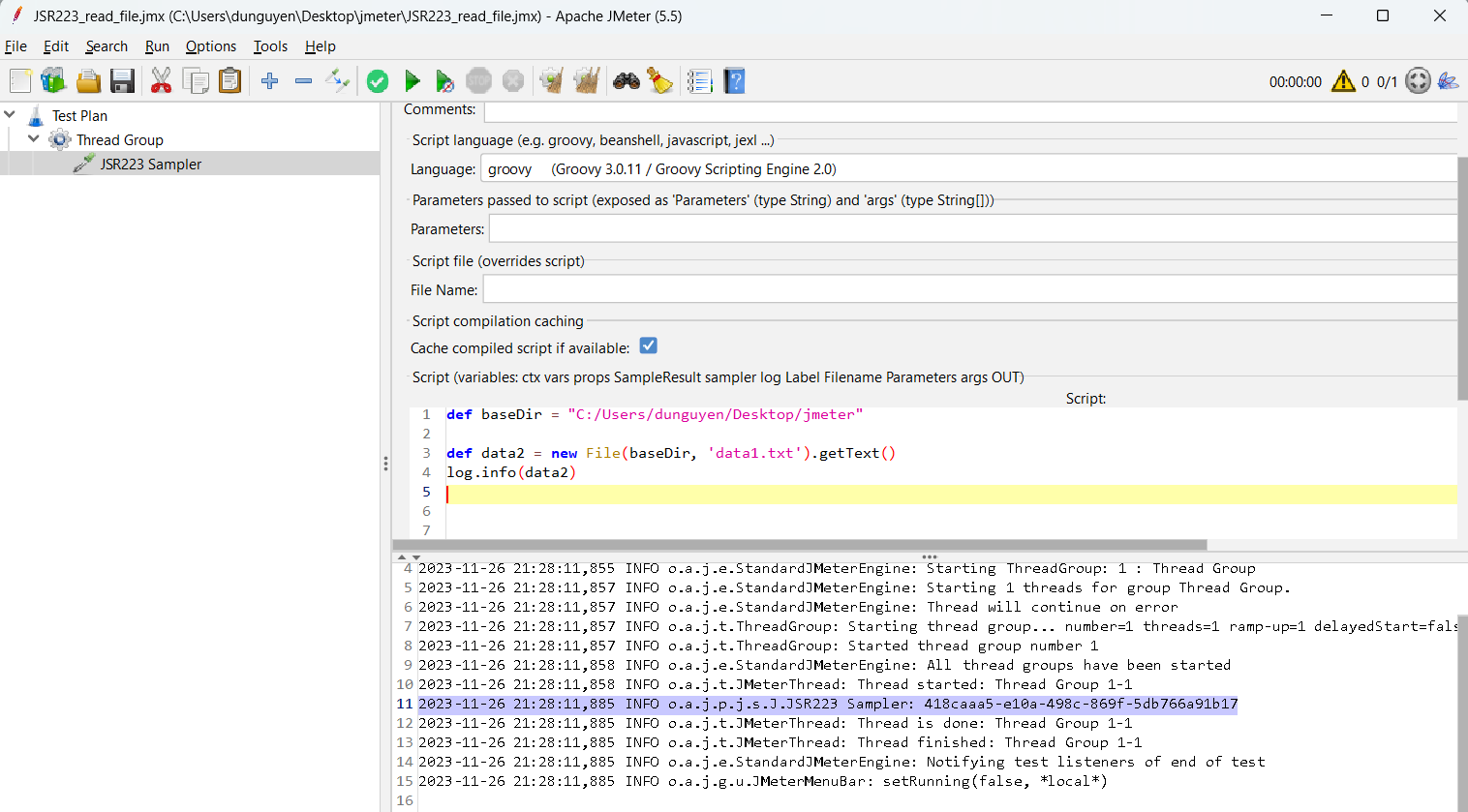Open the Run menu
Viewport: 1468px width, 812px height.
pos(157,46)
